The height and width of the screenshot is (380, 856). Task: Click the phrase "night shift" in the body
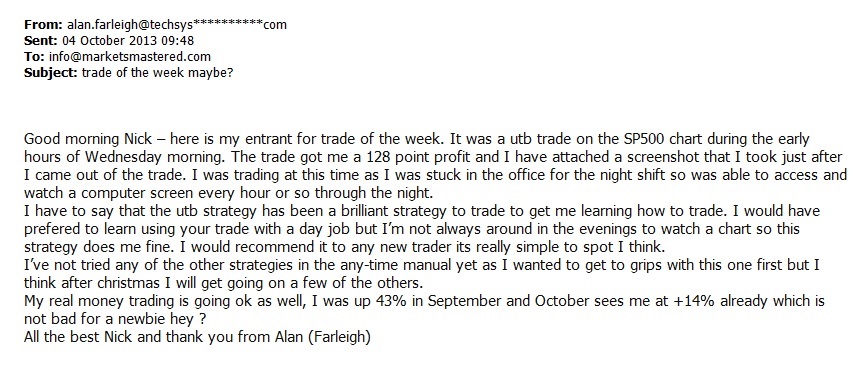[x=568, y=175]
